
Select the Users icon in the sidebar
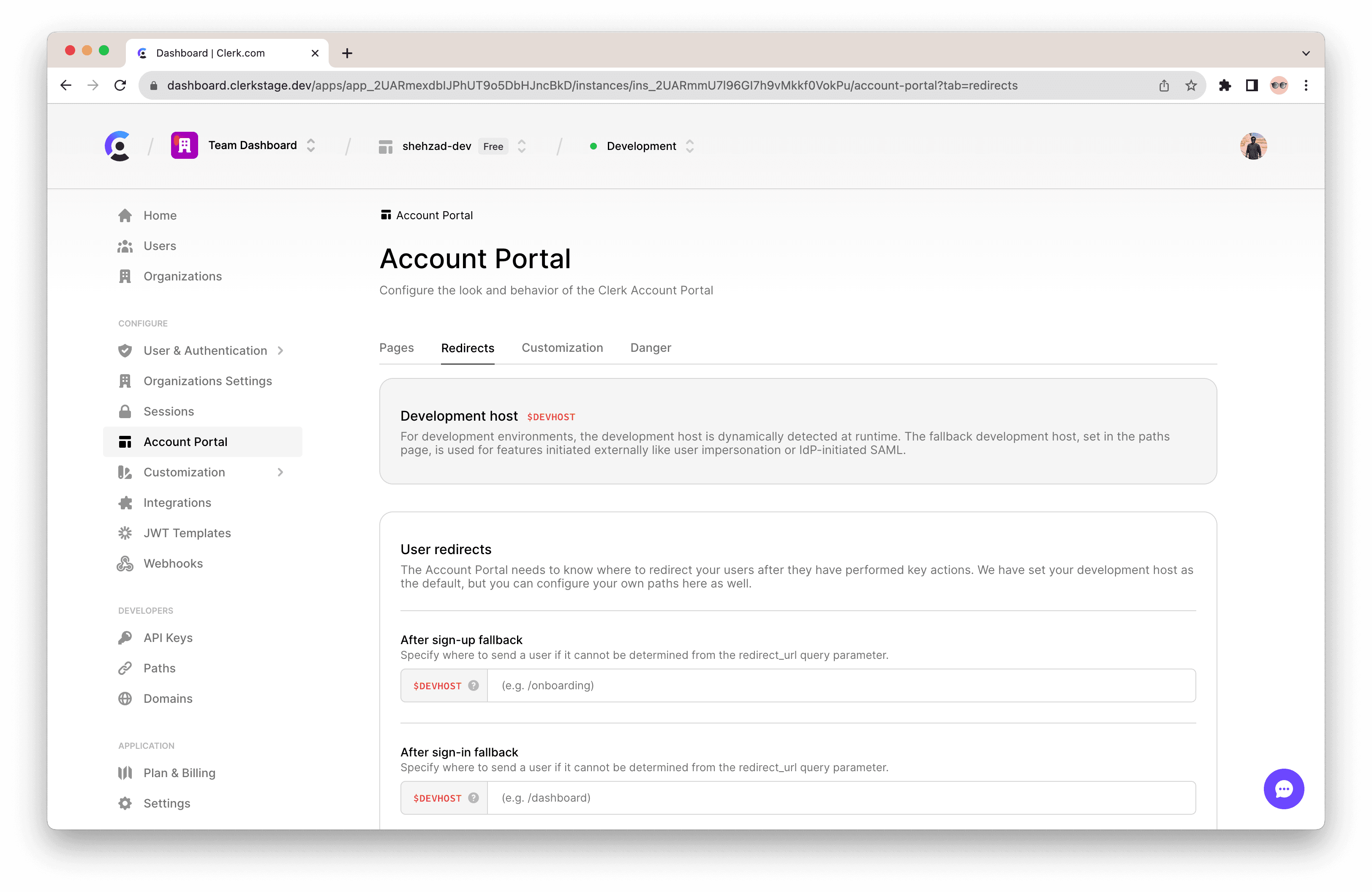(125, 245)
